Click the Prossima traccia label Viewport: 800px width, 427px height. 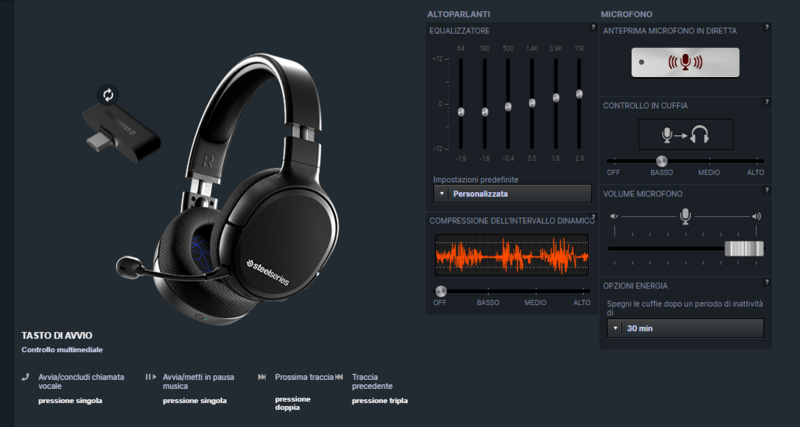click(x=304, y=377)
